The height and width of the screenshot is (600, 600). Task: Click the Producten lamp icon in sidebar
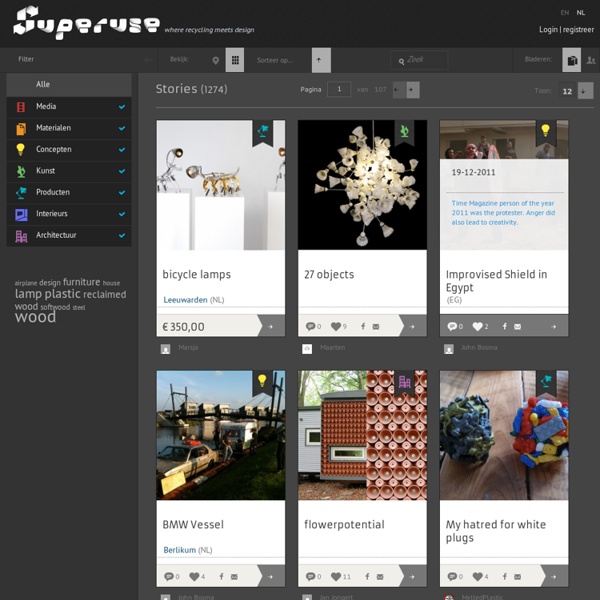[x=21, y=192]
